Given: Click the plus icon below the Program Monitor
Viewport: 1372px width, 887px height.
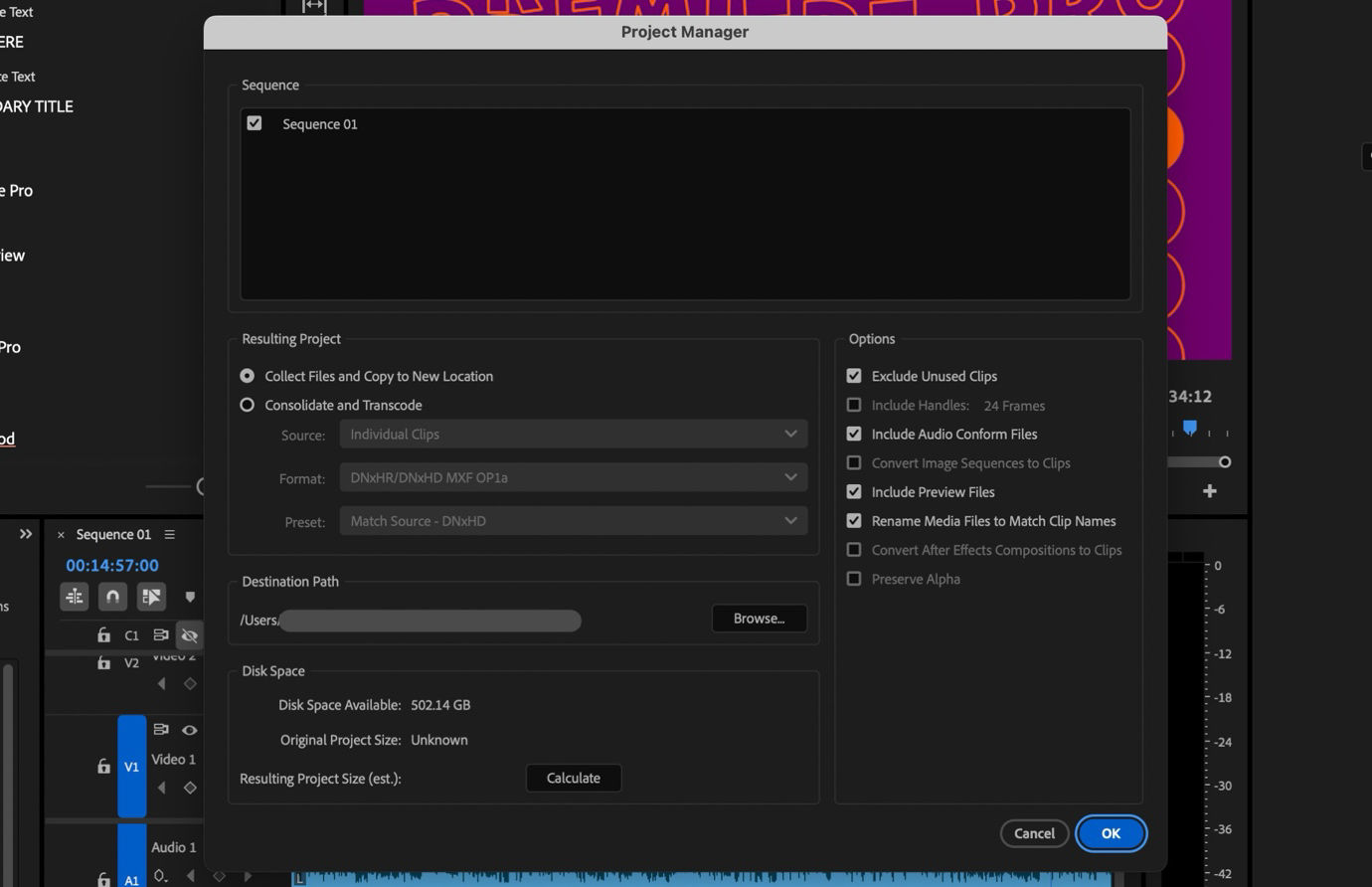Looking at the screenshot, I should tap(1209, 490).
